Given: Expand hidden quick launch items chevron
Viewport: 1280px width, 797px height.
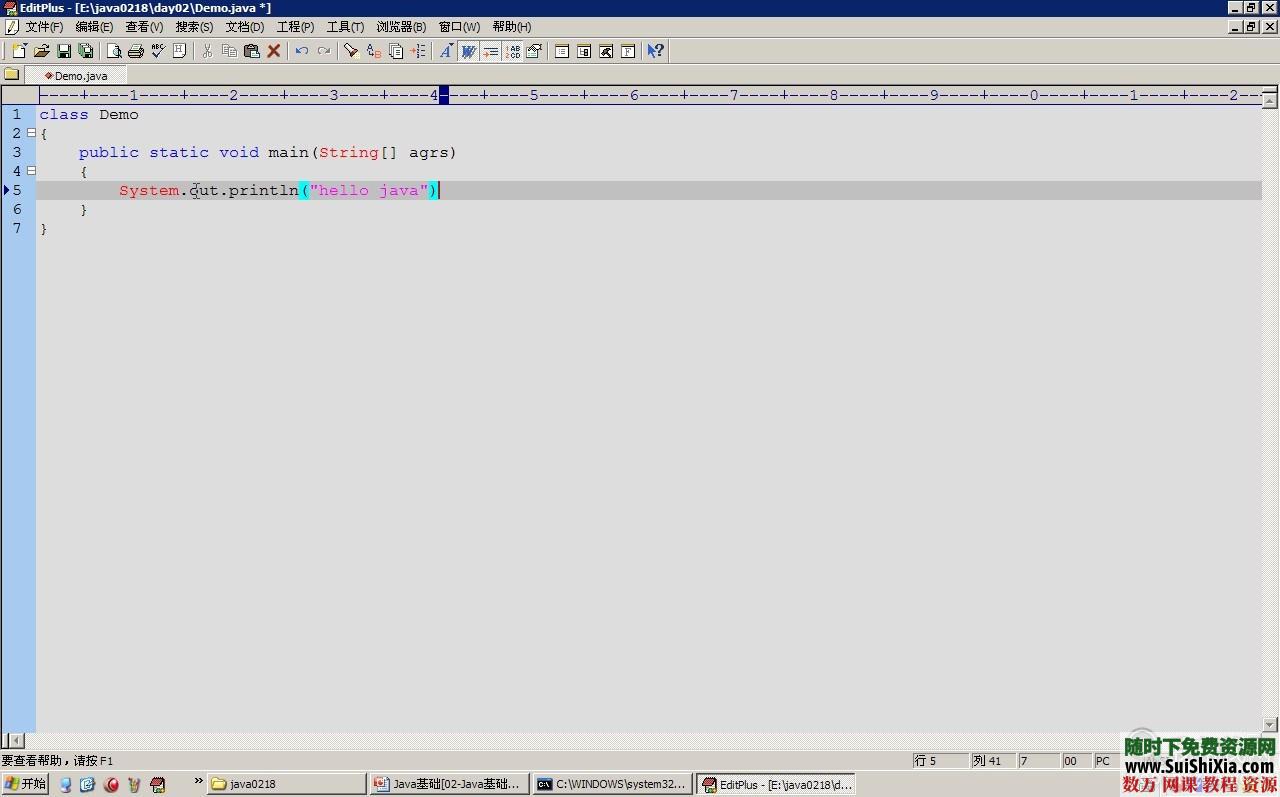Looking at the screenshot, I should [x=198, y=782].
